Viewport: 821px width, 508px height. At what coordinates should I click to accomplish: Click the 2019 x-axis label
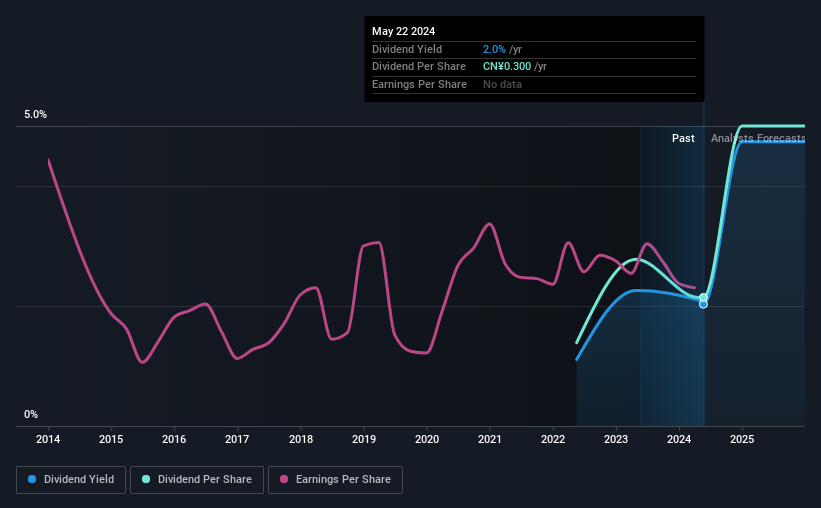tap(364, 439)
